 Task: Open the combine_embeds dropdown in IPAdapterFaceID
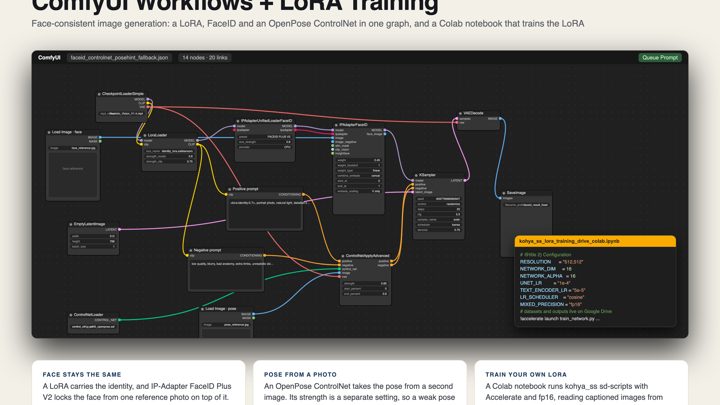(x=359, y=175)
